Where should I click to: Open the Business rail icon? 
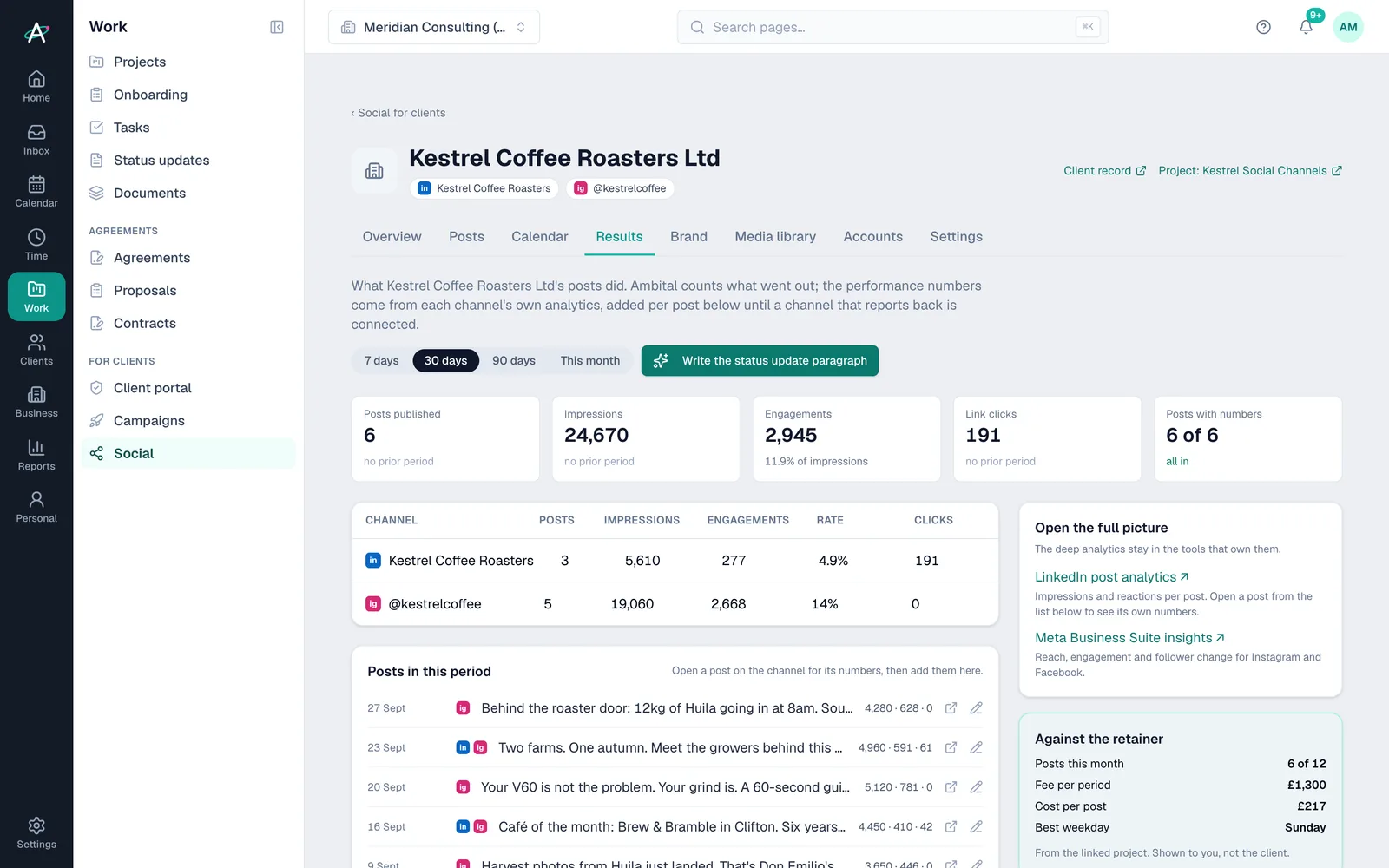click(x=36, y=401)
